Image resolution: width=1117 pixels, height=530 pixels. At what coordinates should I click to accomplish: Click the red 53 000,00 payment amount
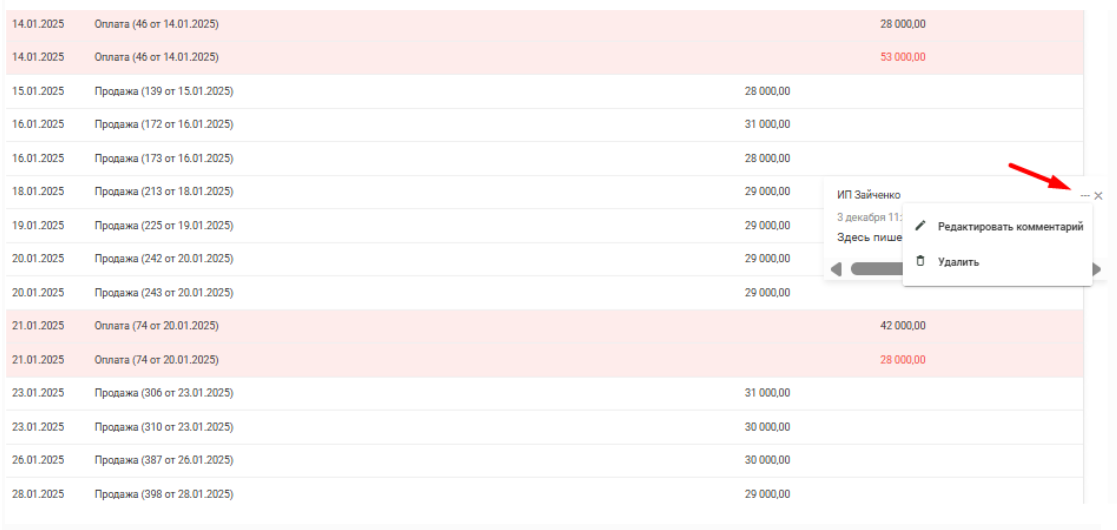pyautogui.click(x=903, y=57)
